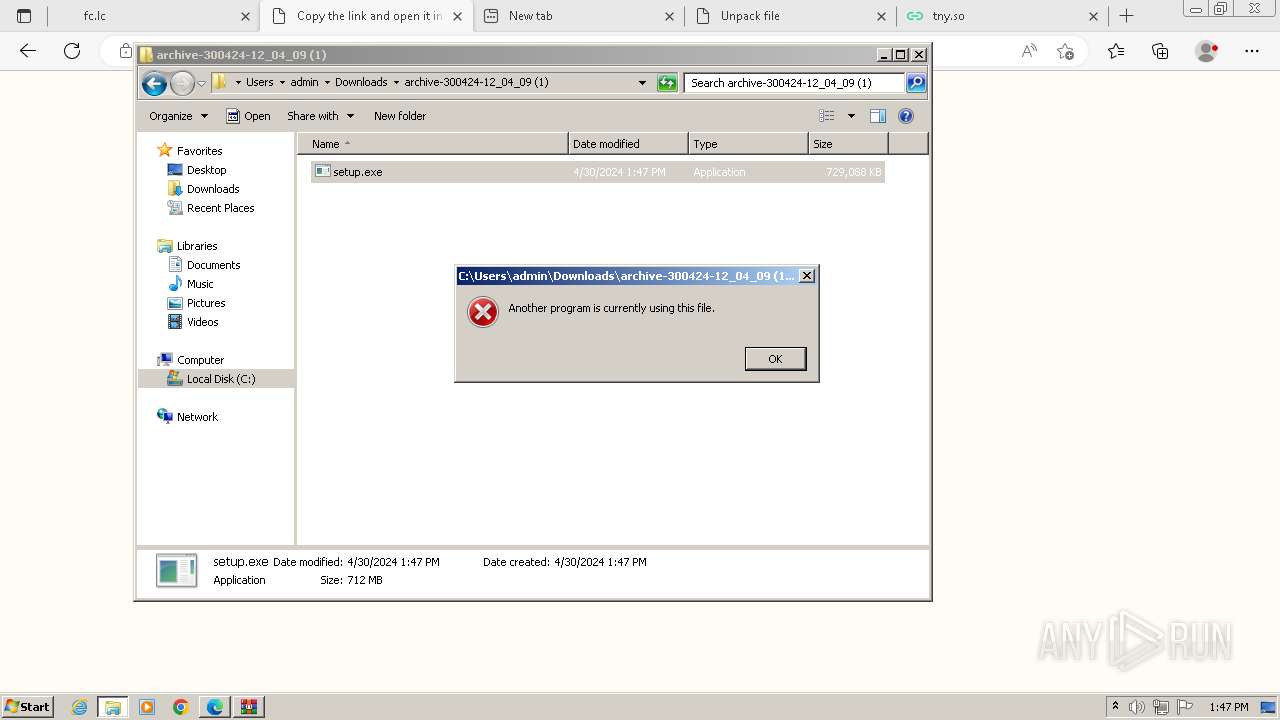
Task: Switch to the Unpack file tab
Action: click(790, 16)
